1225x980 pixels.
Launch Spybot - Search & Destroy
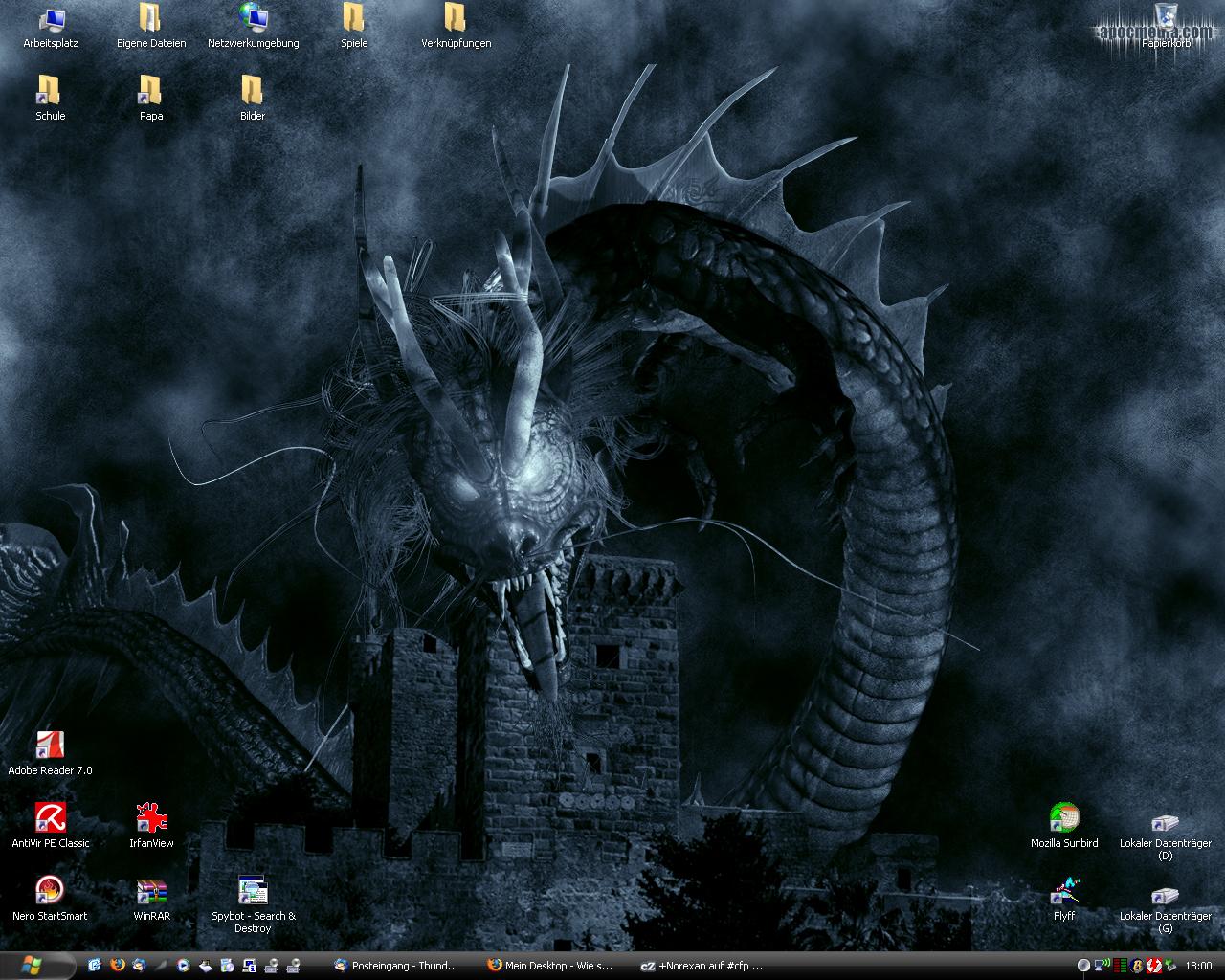[x=253, y=892]
